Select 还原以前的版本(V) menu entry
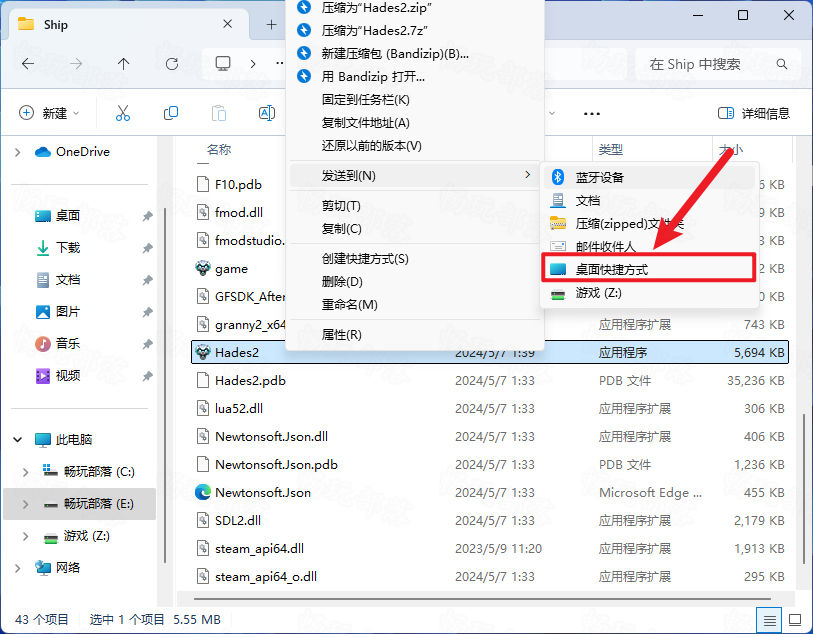The height and width of the screenshot is (634, 813). (x=415, y=146)
